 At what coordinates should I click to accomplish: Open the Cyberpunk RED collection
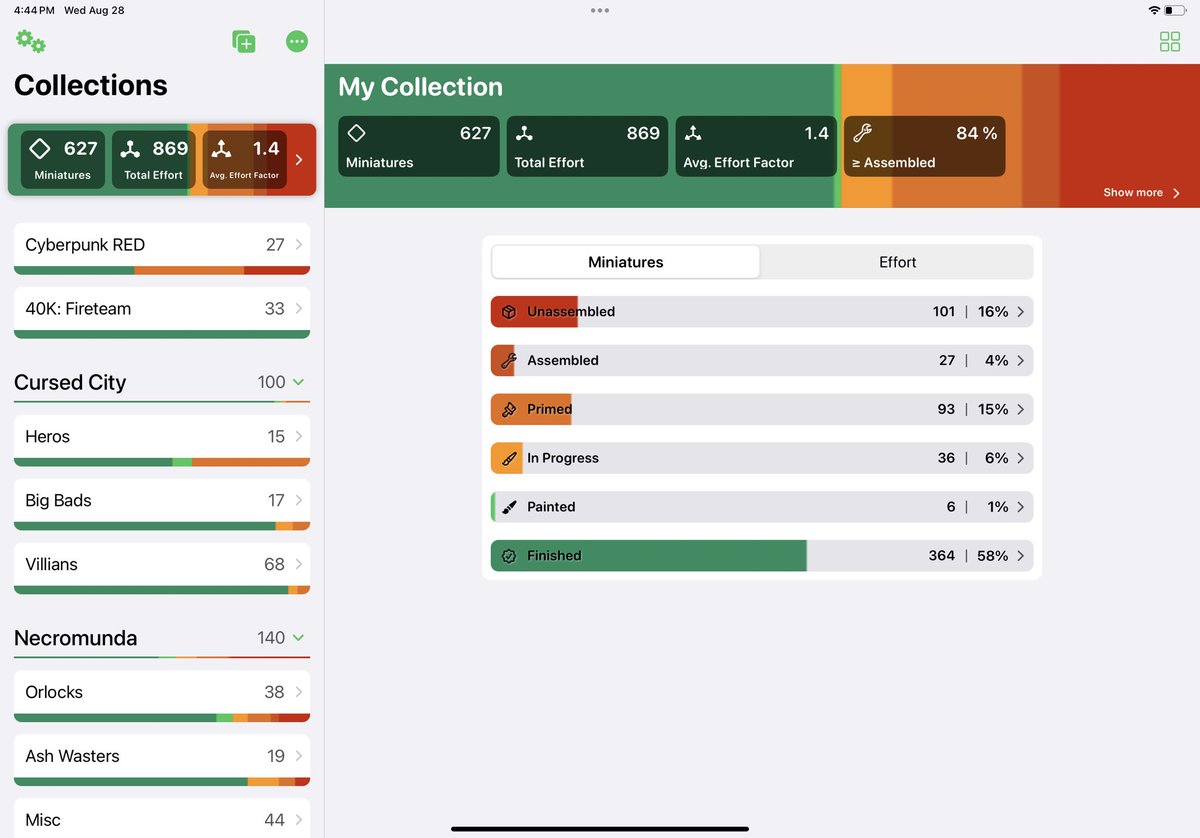point(162,248)
